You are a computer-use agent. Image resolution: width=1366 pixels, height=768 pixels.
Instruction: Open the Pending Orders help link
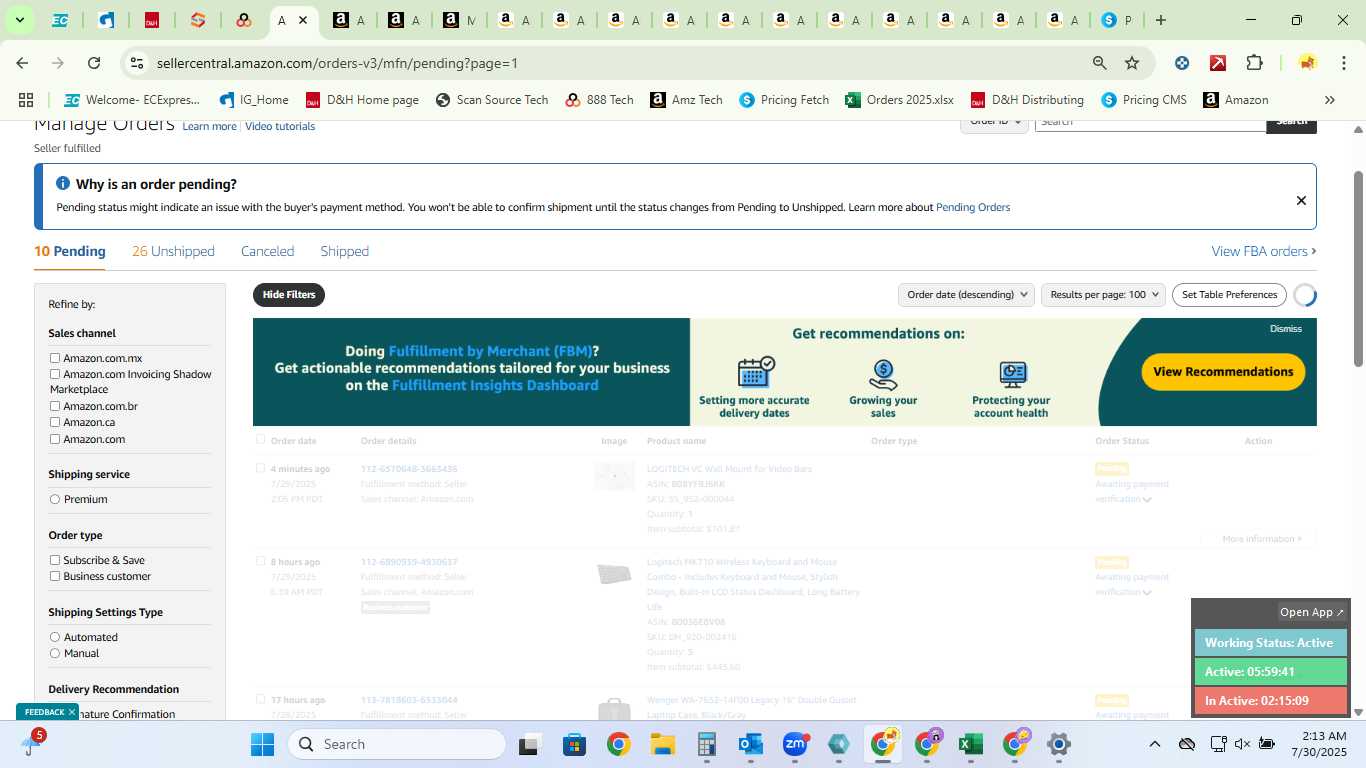[x=973, y=207]
